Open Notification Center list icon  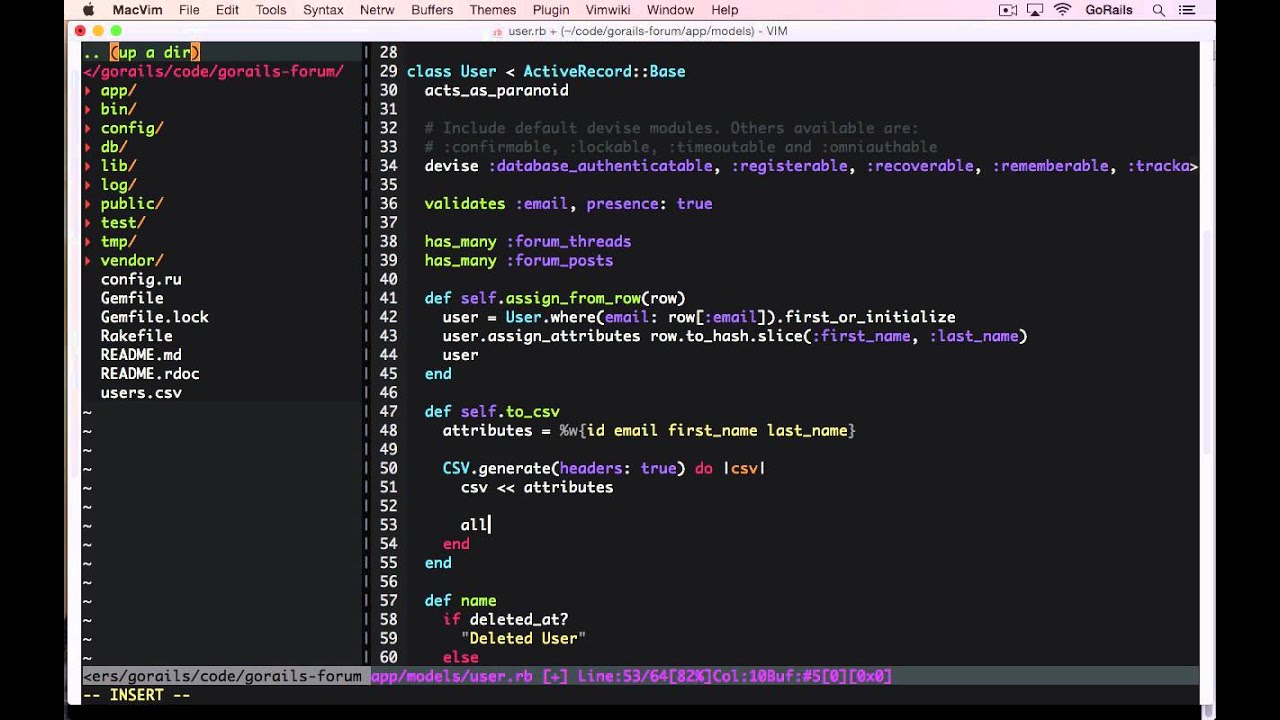tap(1188, 10)
